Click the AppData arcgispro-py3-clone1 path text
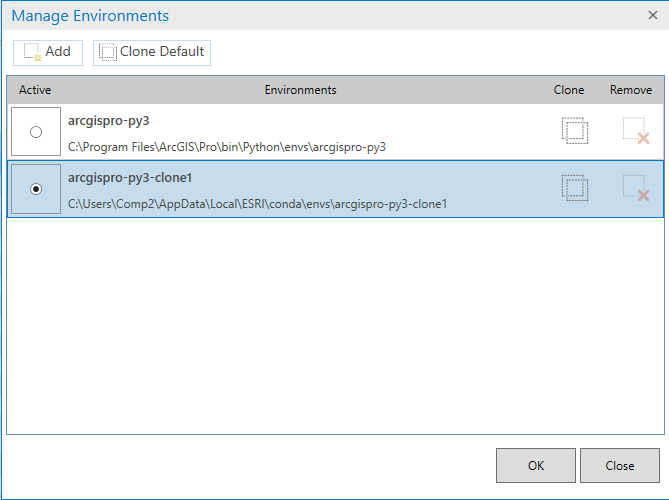669x500 pixels. 257,203
